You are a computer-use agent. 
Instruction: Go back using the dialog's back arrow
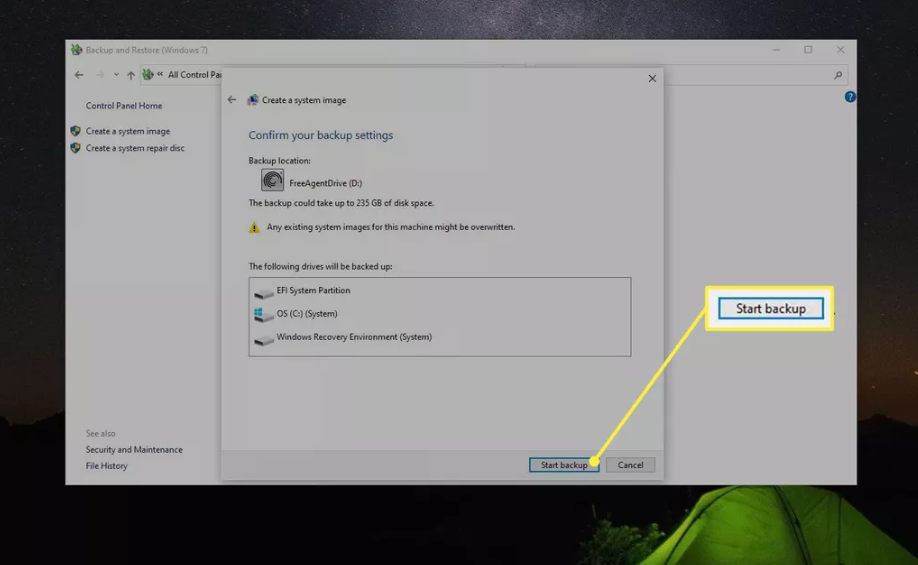(x=232, y=100)
